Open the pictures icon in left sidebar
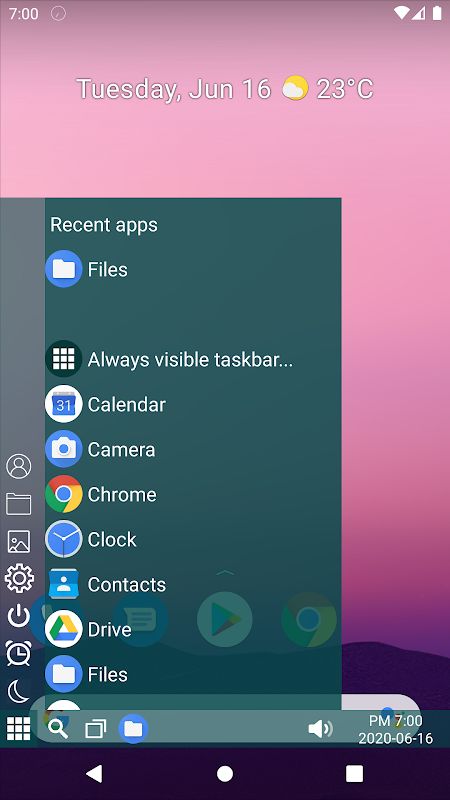Viewport: 450px width, 800px height. pos(19,541)
